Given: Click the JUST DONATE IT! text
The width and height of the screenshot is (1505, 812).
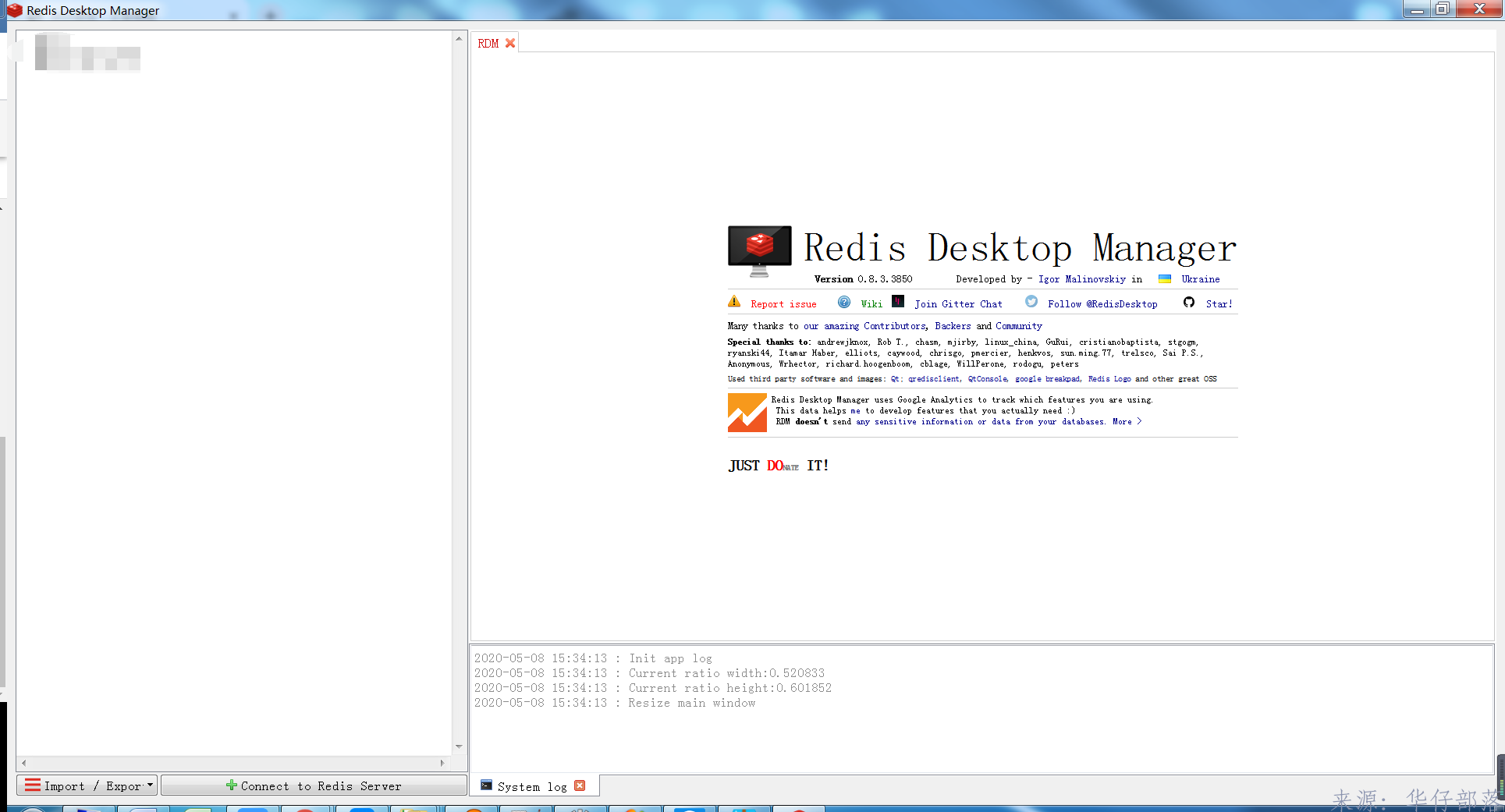Looking at the screenshot, I should pyautogui.click(x=779, y=466).
